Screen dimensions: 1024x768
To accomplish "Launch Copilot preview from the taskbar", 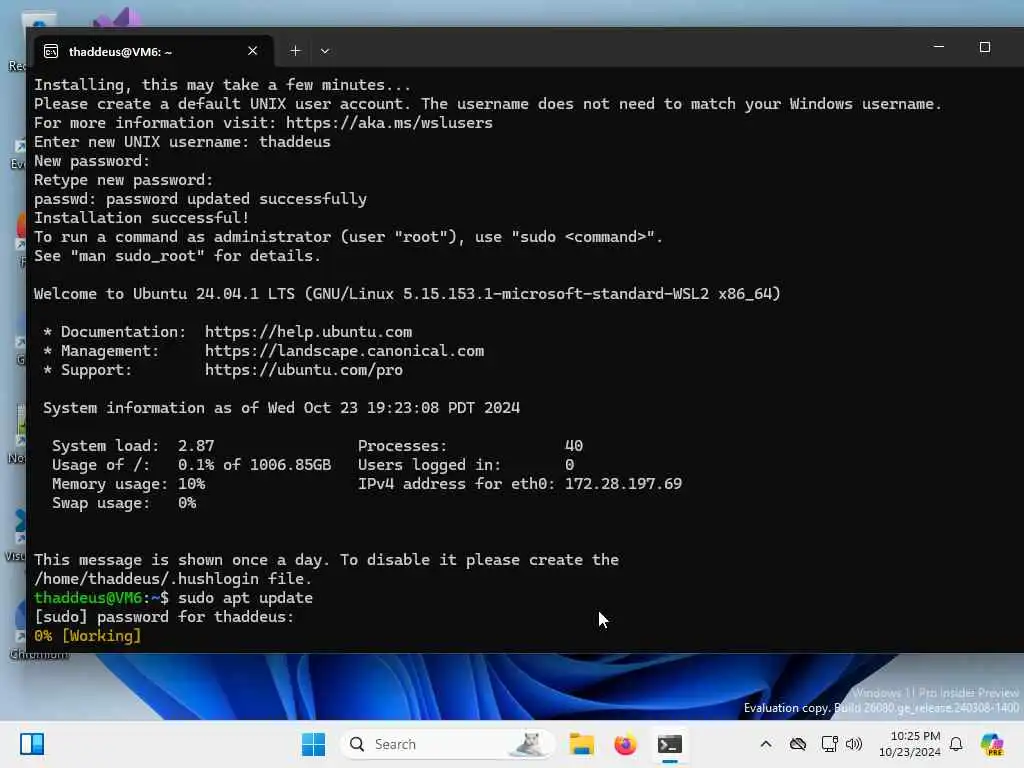I will 992,744.
